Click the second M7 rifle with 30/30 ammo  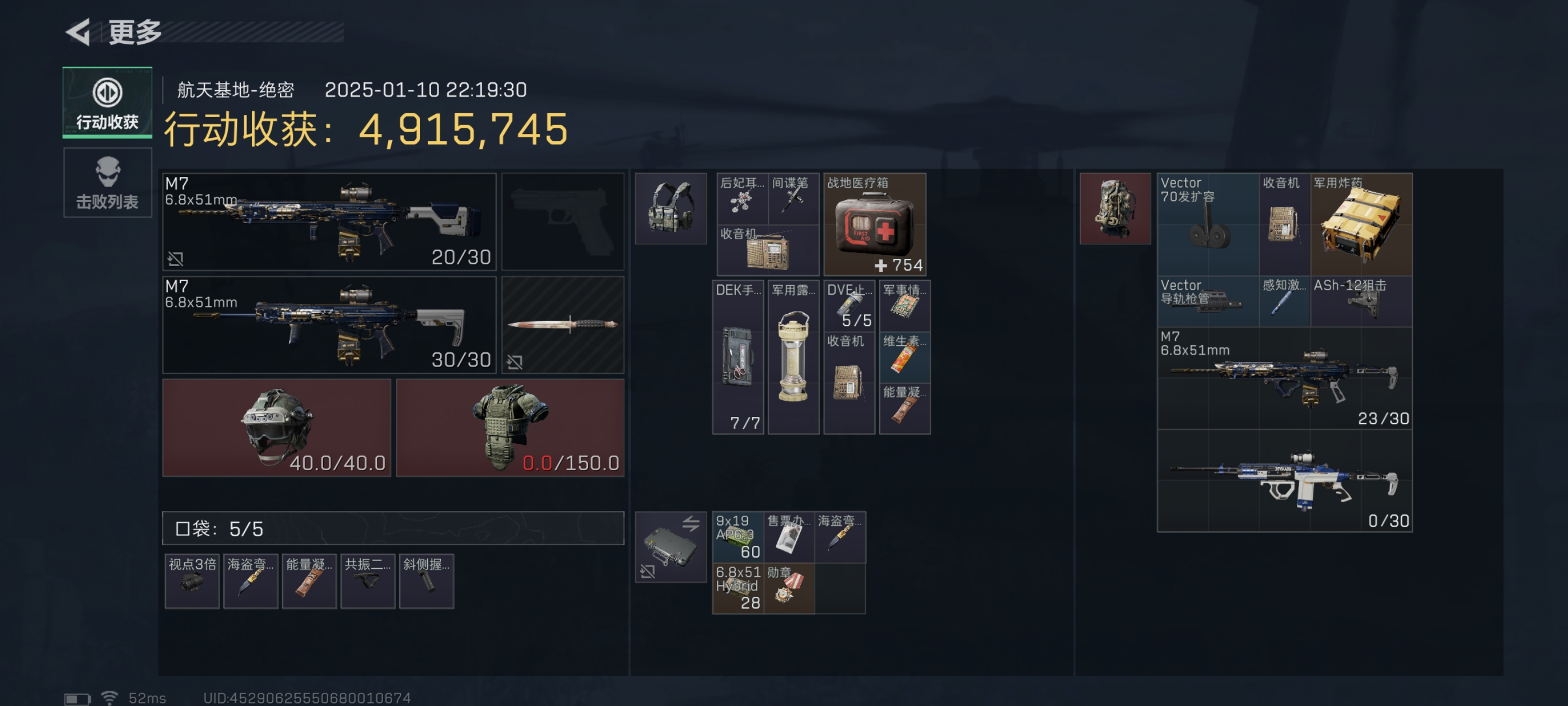tap(329, 324)
